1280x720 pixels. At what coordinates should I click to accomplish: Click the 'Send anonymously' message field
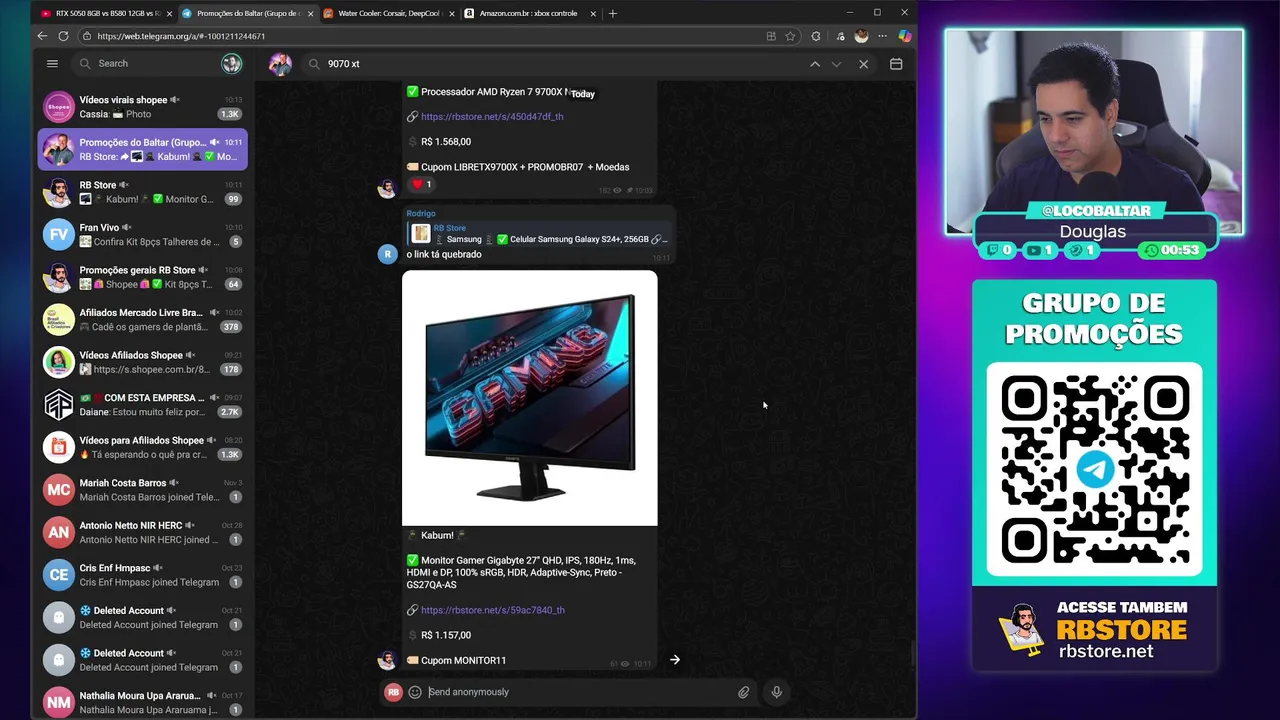tap(580, 692)
